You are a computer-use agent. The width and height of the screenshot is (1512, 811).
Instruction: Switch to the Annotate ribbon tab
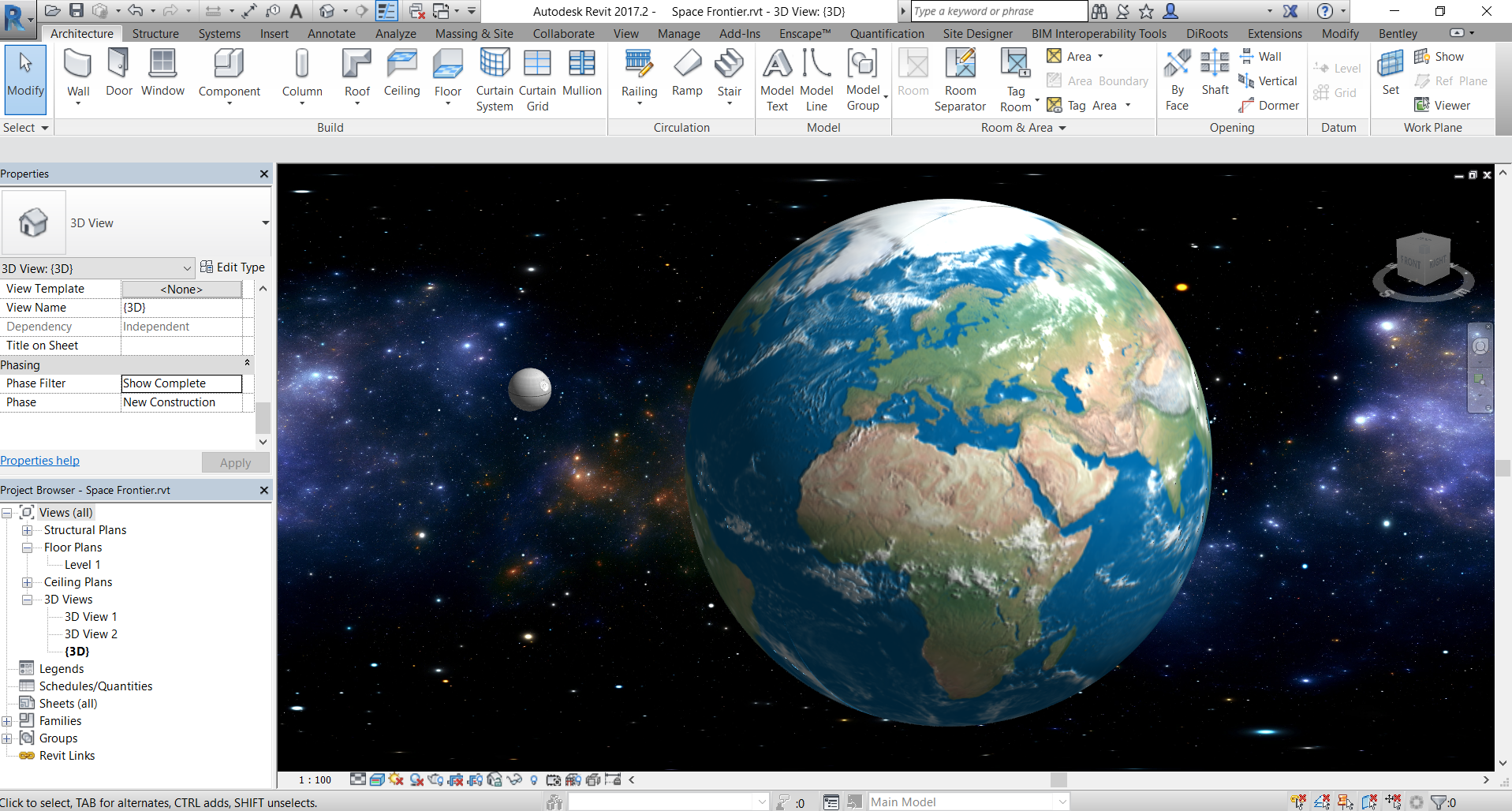click(330, 33)
